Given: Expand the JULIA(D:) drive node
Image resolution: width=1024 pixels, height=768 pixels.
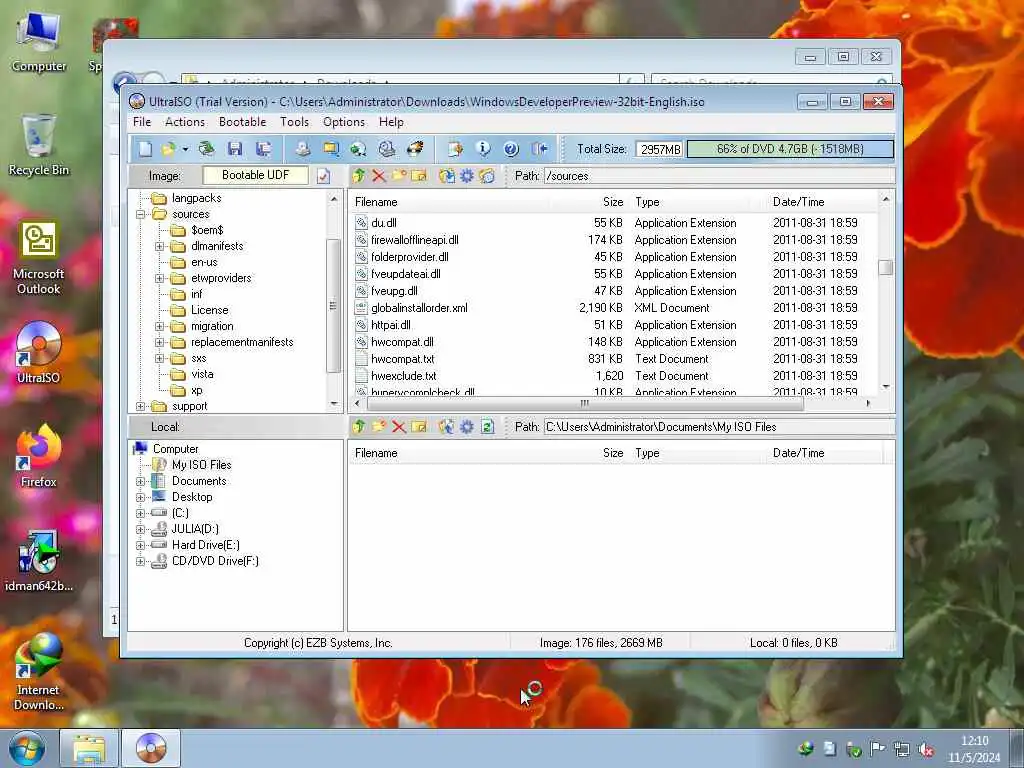Looking at the screenshot, I should pyautogui.click(x=140, y=529).
